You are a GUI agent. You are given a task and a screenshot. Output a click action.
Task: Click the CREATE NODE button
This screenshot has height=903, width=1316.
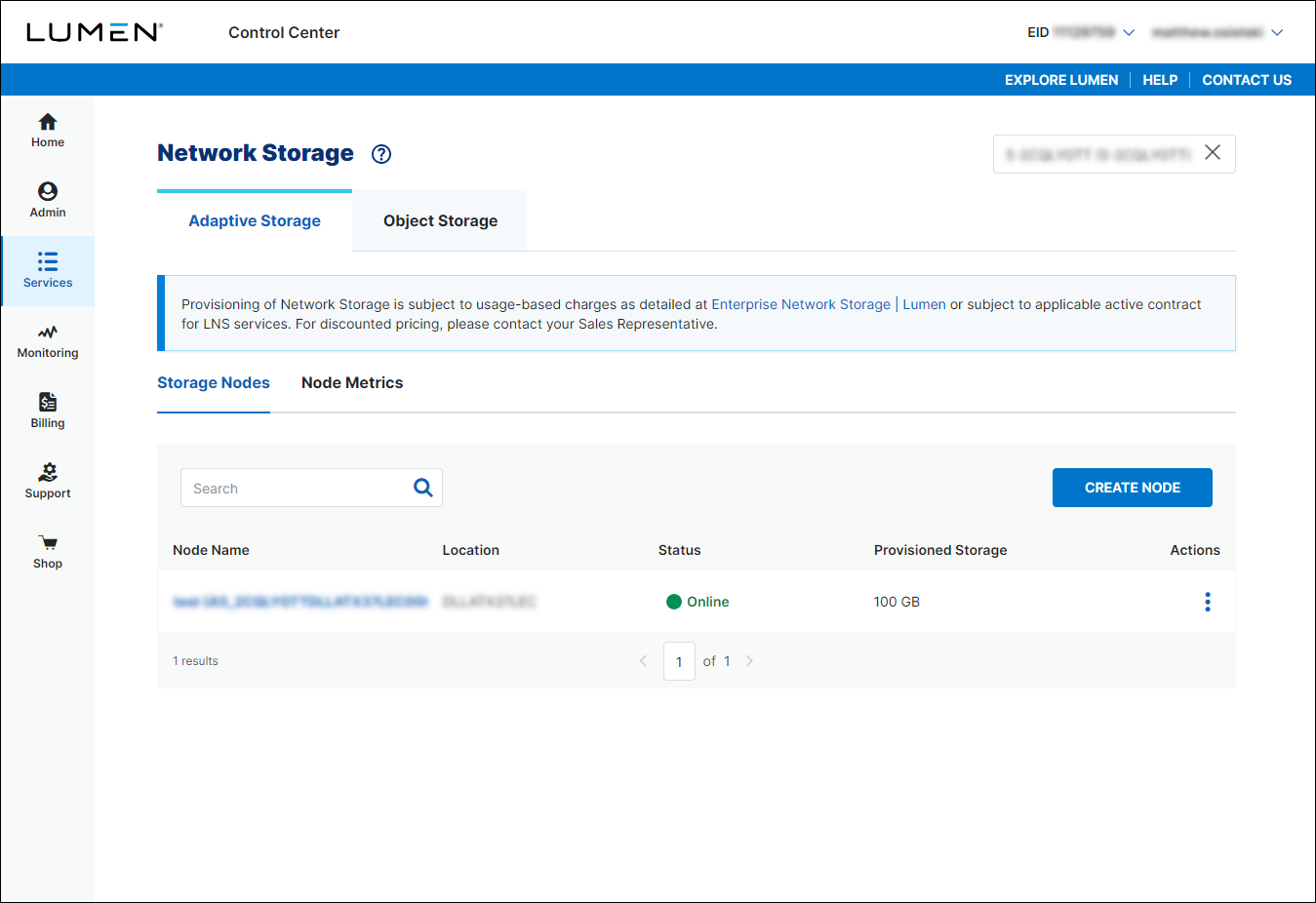[1133, 488]
